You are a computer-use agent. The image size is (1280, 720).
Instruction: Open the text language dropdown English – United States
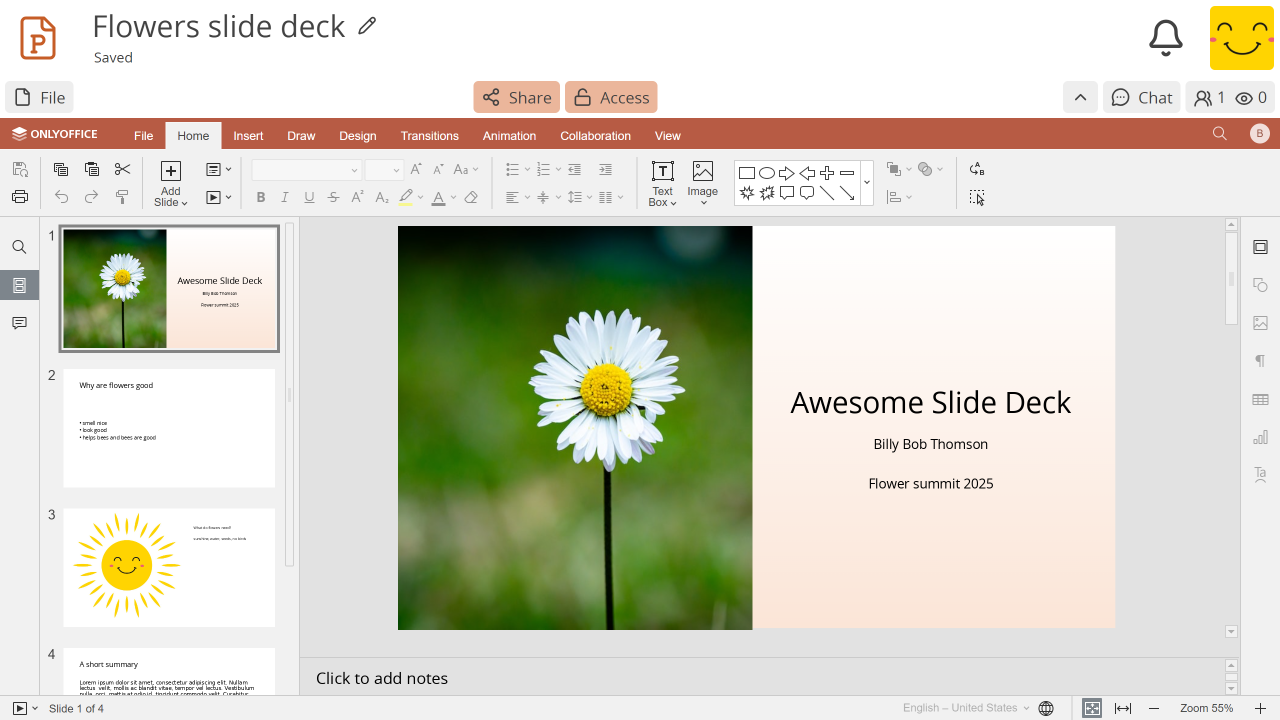click(966, 708)
